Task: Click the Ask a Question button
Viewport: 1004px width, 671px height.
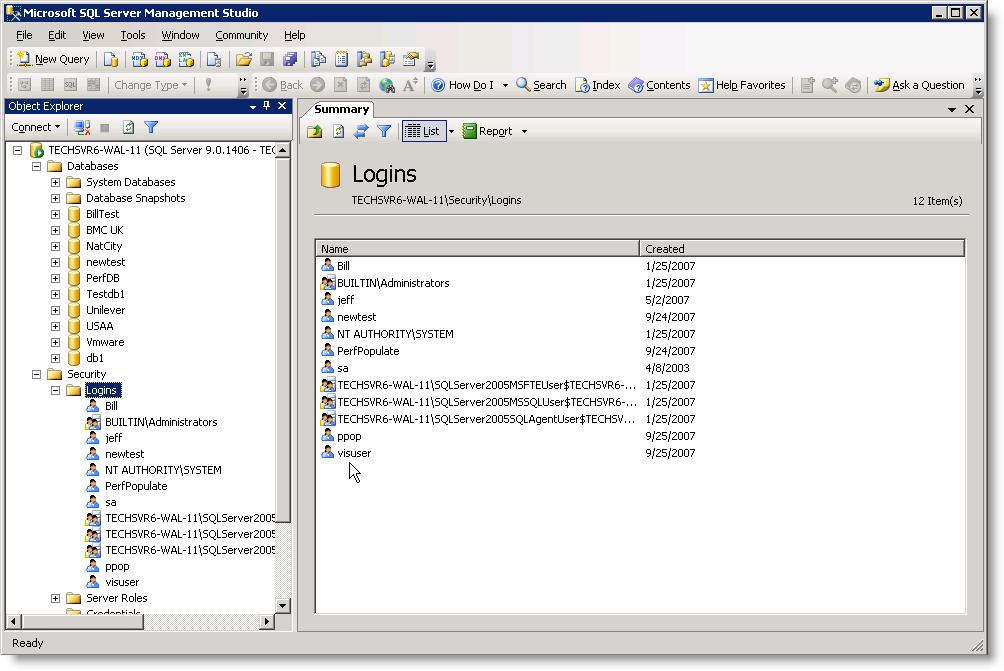Action: [x=919, y=85]
